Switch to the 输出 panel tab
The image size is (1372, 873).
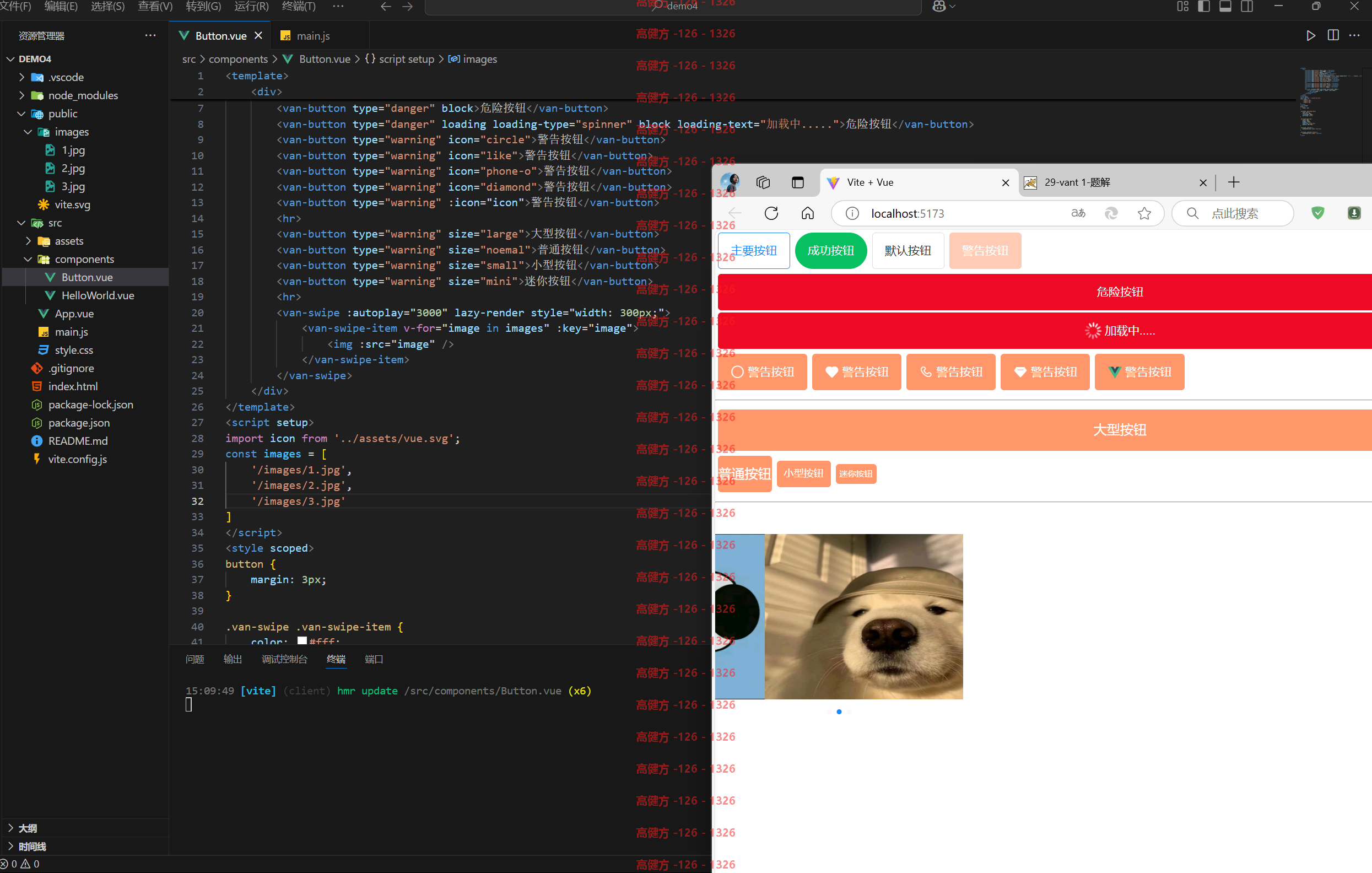(233, 659)
